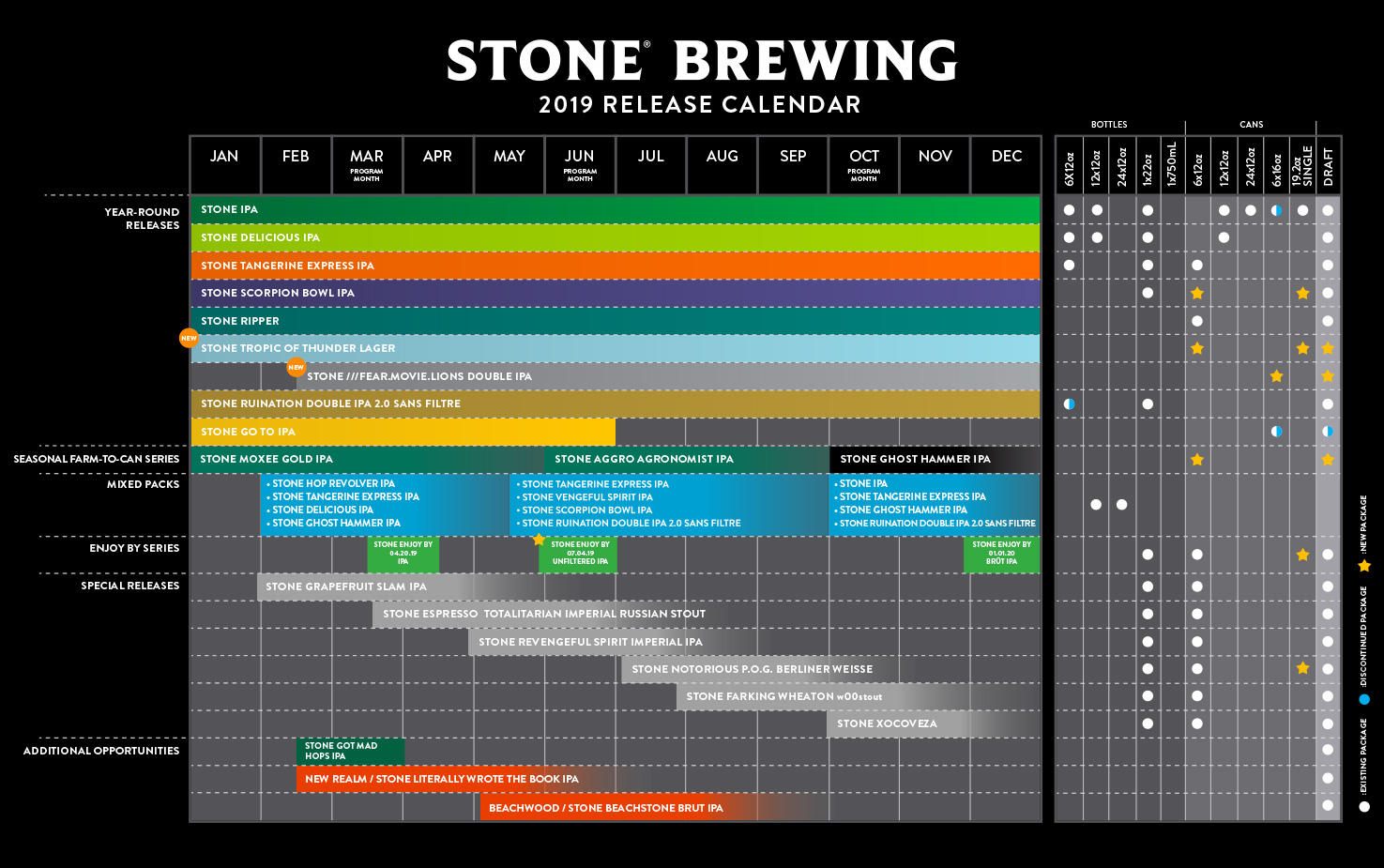Click the yellow Stone Go To IPA bar
Viewport: 1384px width, 868px height.
403,432
